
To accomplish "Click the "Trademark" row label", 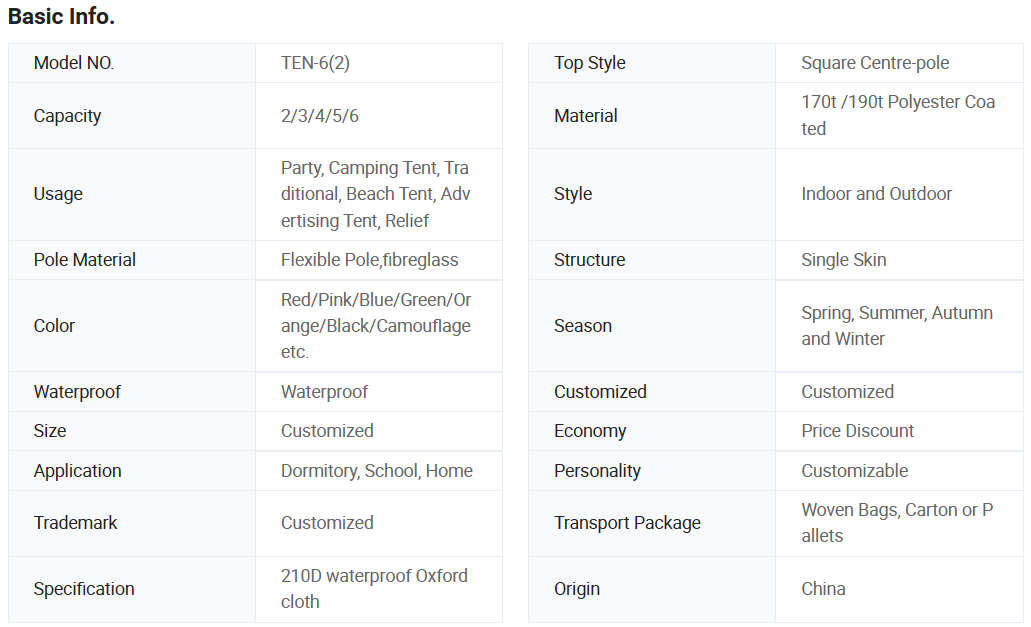I will [x=75, y=523].
